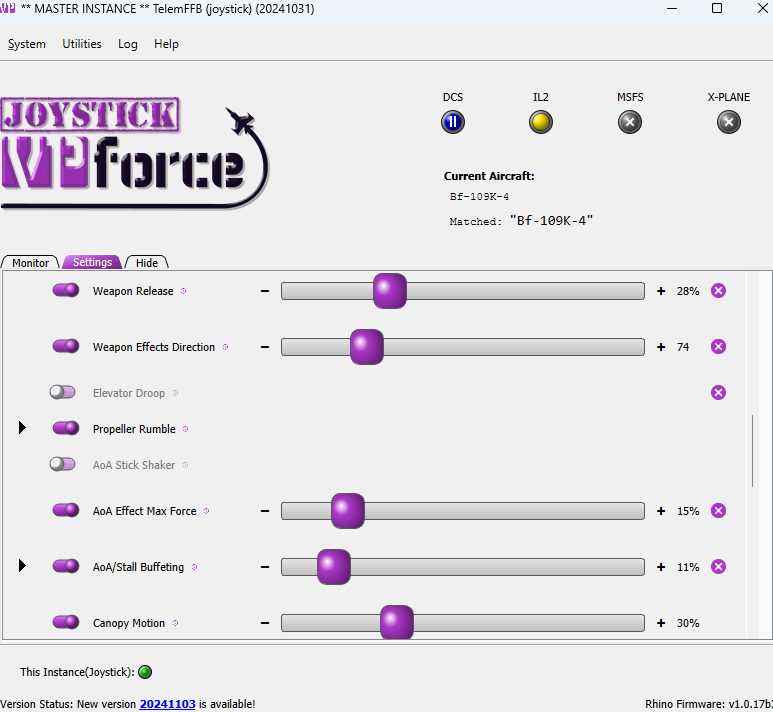Open the Log menu
Image resolution: width=773 pixels, height=712 pixels.
pos(128,44)
